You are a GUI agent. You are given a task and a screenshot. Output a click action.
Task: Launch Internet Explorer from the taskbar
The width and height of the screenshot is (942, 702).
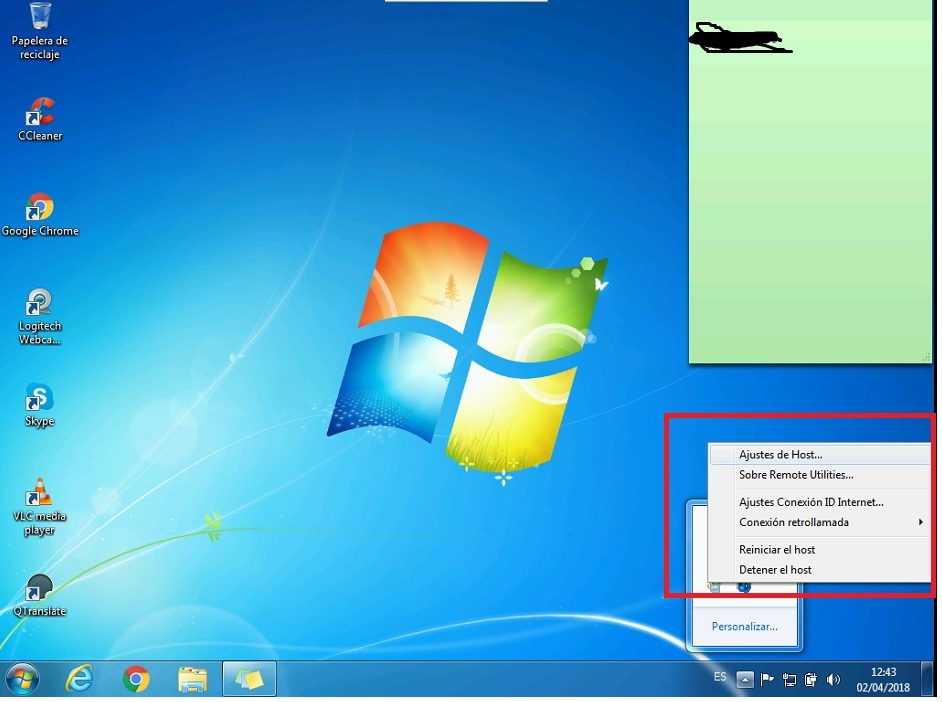pyautogui.click(x=79, y=680)
